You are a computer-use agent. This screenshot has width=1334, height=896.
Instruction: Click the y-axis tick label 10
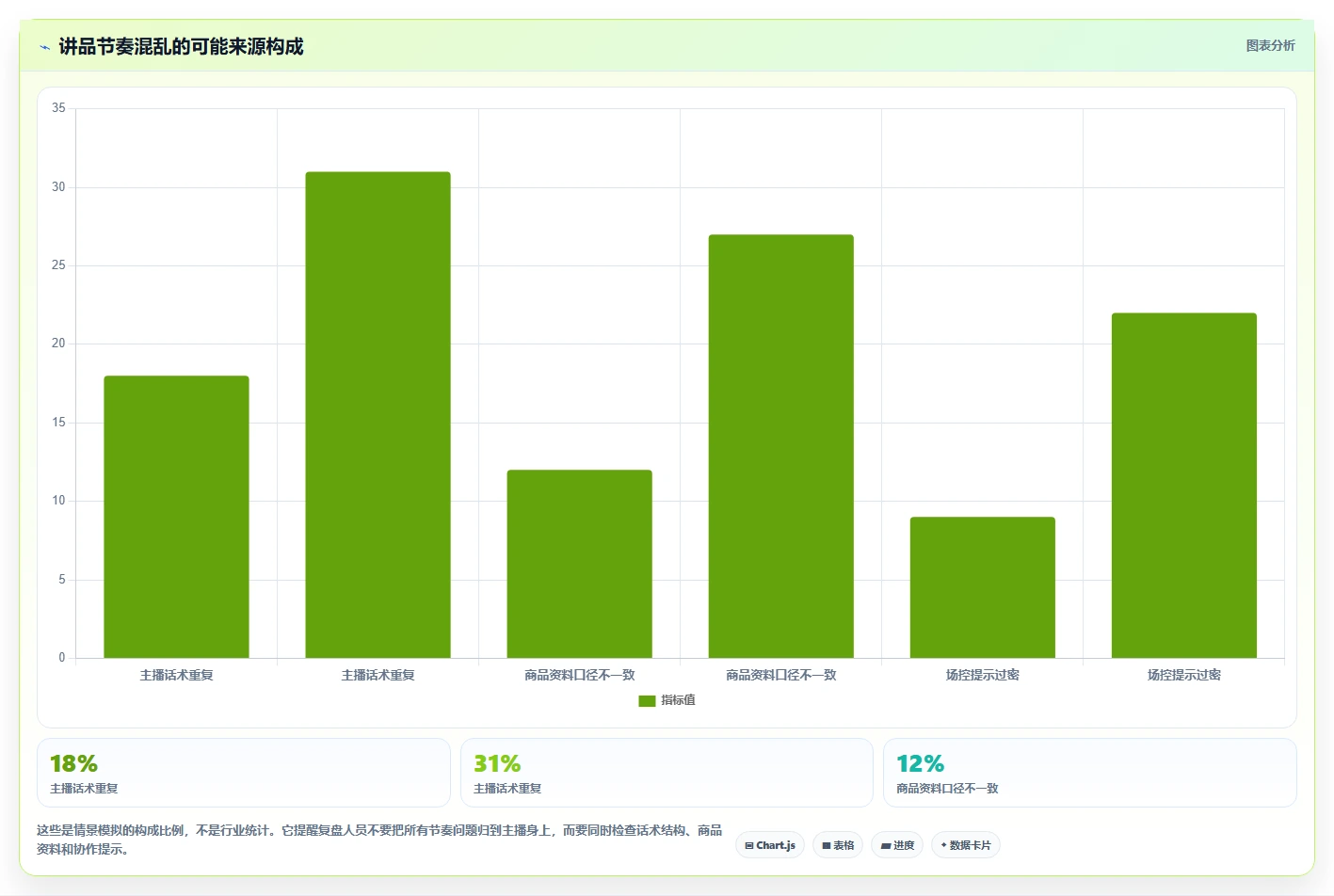pos(58,501)
